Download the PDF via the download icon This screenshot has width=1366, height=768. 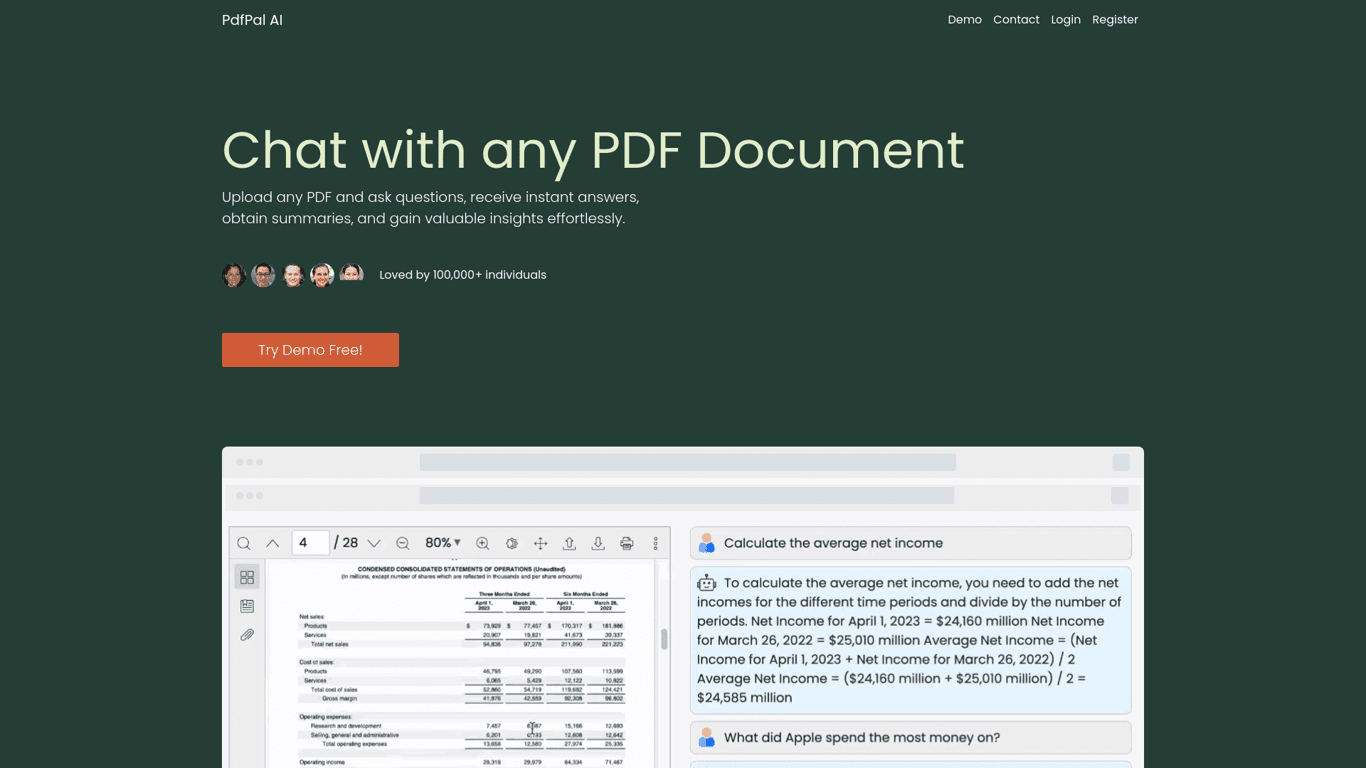pos(598,543)
